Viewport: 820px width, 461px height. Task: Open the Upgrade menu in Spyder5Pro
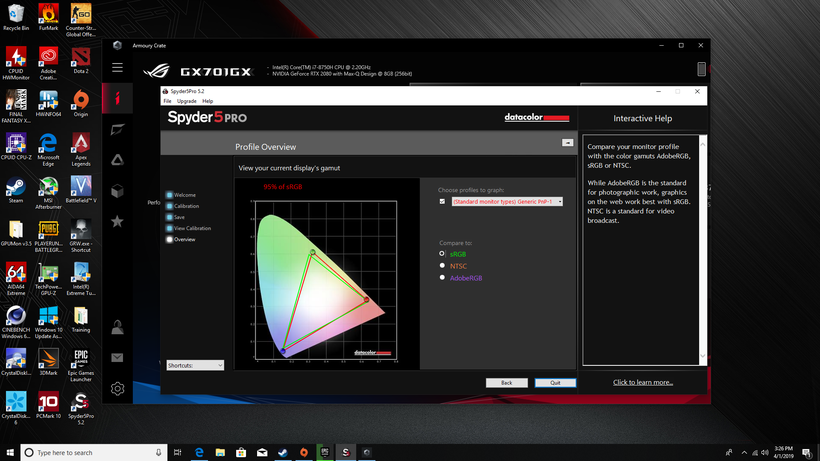tap(186, 101)
